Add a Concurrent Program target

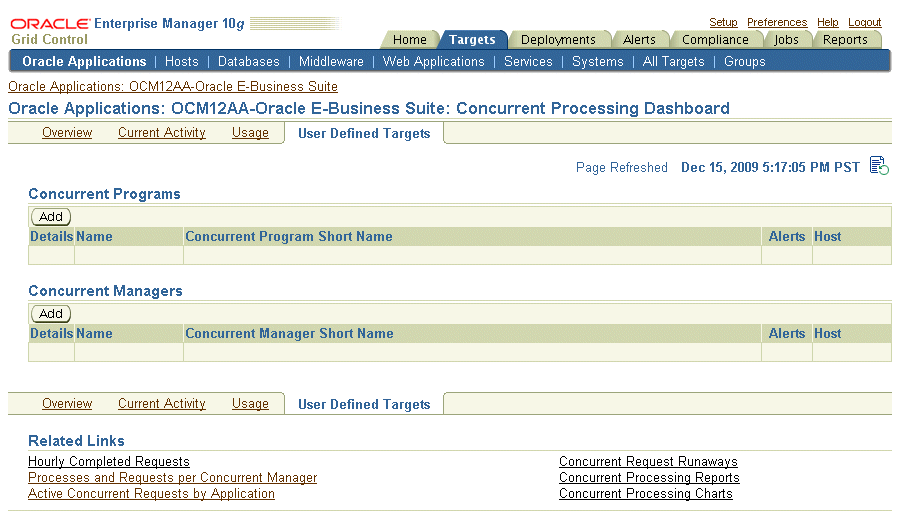pos(51,217)
